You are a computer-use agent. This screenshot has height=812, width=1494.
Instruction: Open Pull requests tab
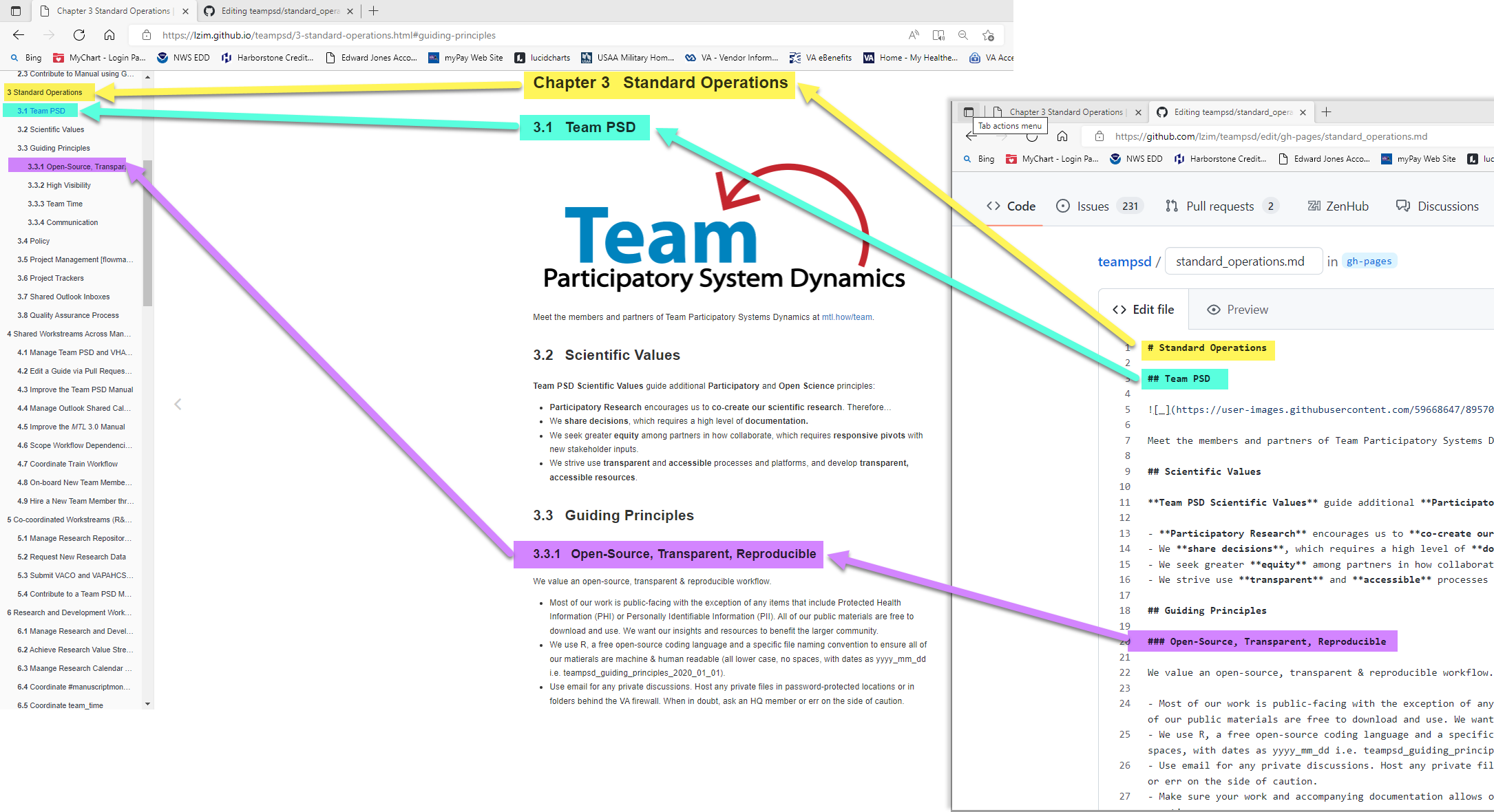coord(1219,206)
